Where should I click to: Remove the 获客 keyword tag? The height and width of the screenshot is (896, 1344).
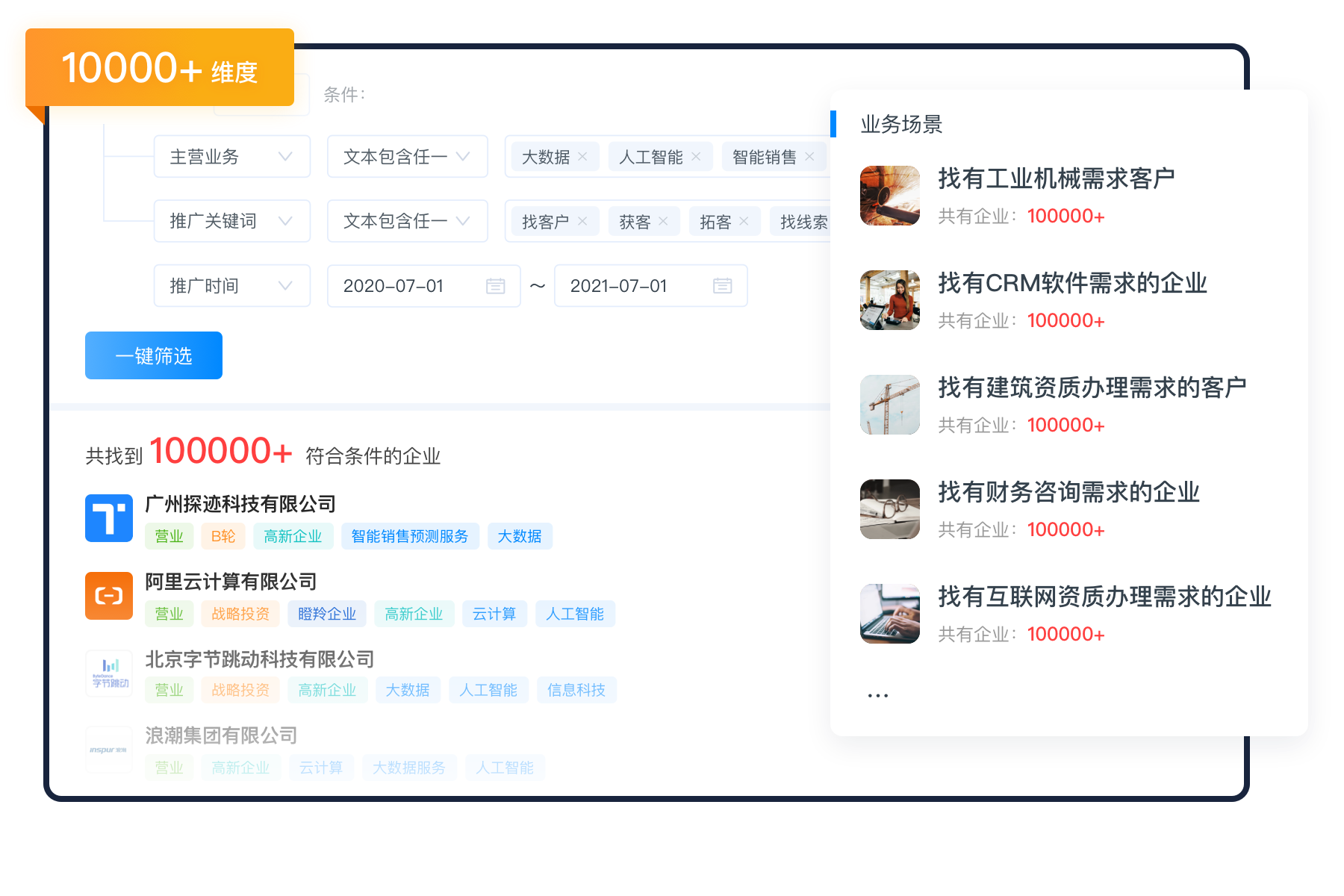[663, 222]
